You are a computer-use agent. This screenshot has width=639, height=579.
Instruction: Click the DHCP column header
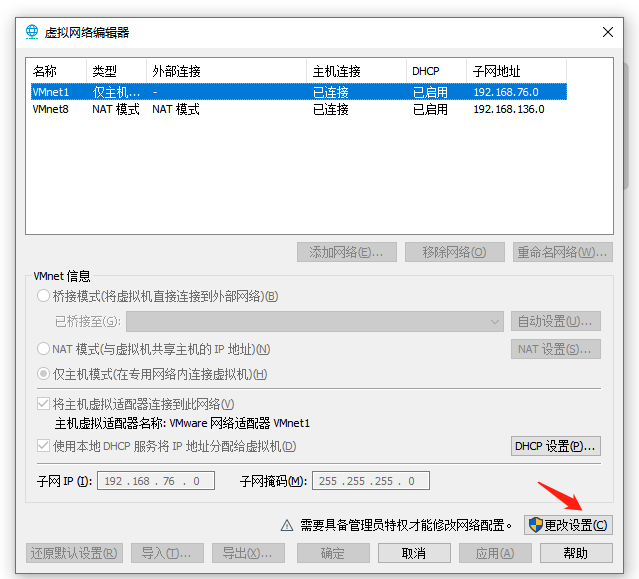coord(436,71)
